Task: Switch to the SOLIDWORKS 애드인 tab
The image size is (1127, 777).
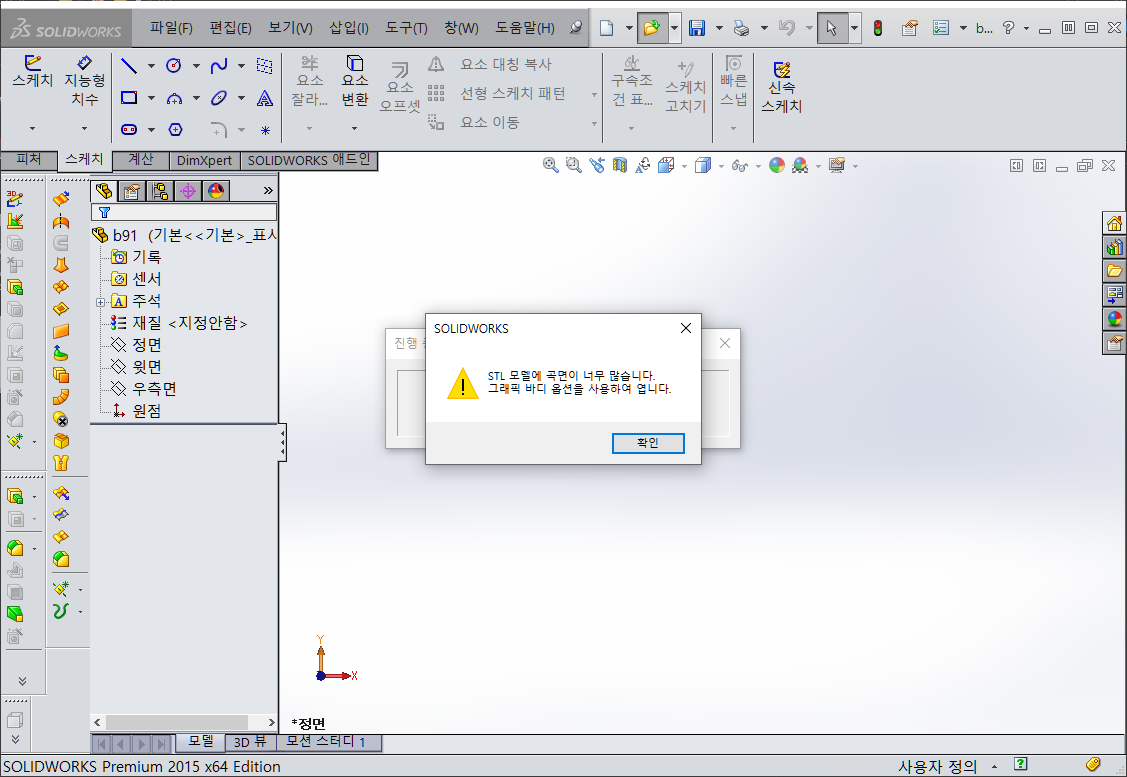Action: click(308, 160)
